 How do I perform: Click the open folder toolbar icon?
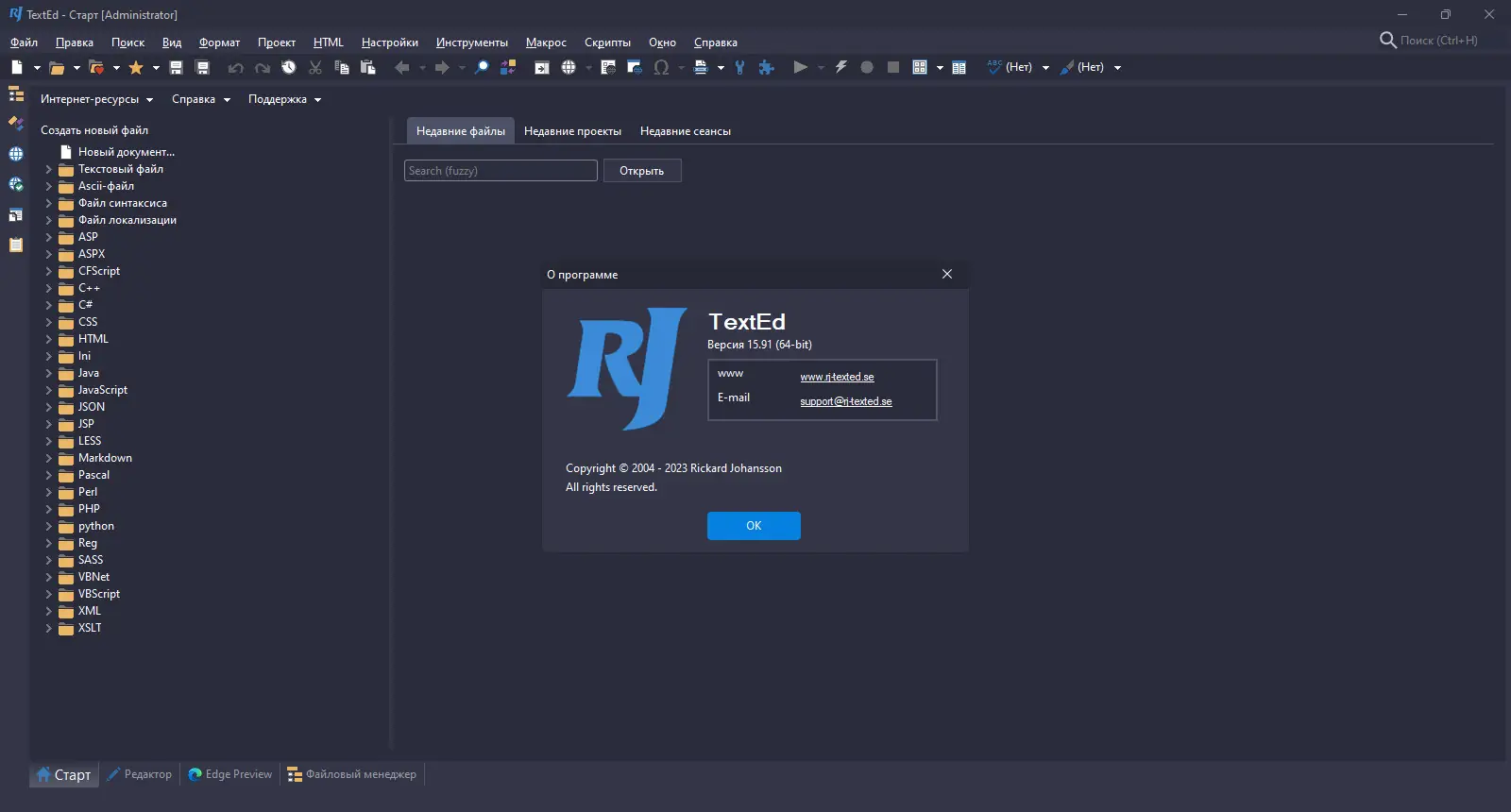(57, 67)
